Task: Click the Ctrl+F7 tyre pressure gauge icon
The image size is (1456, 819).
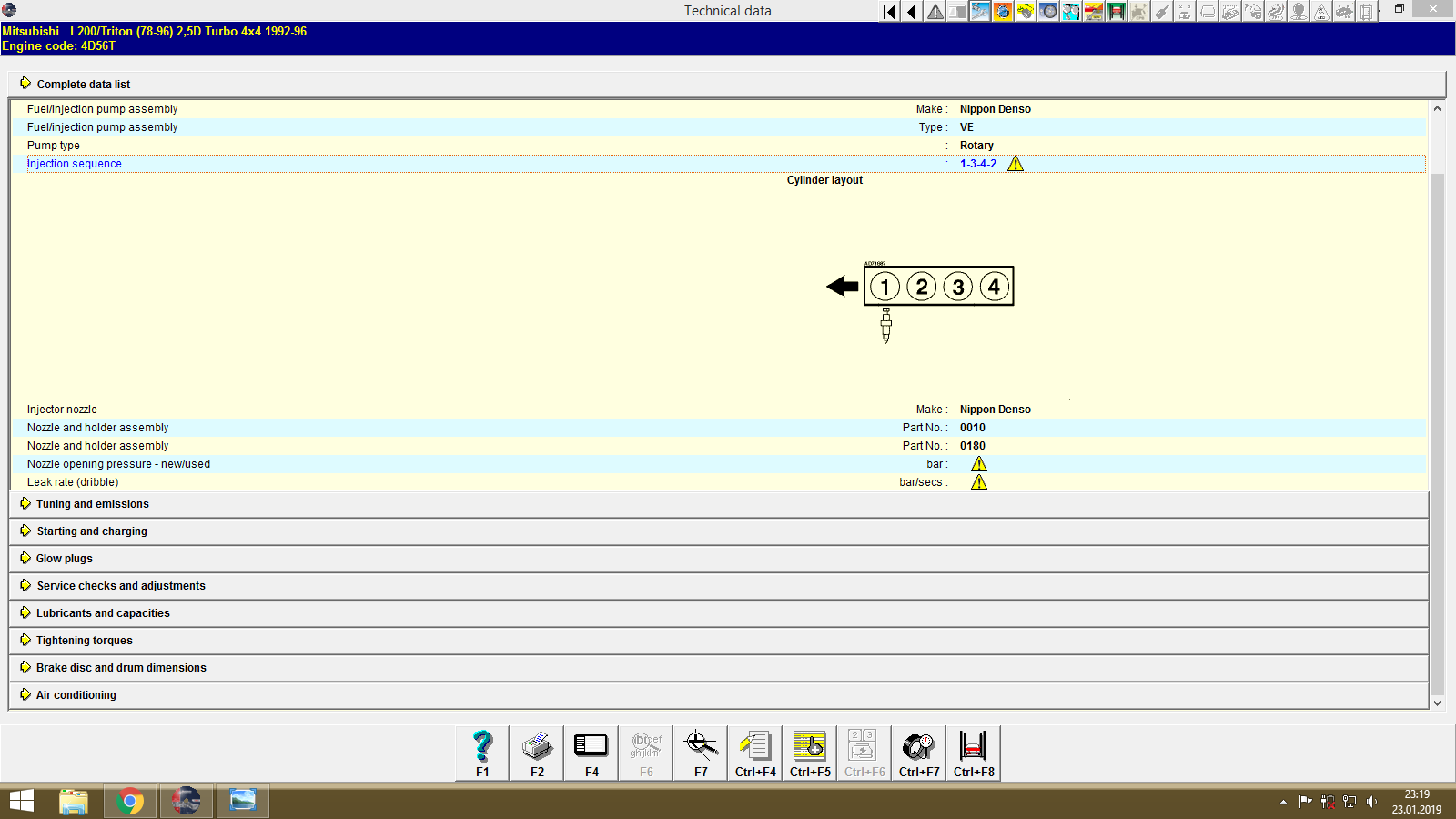Action: click(x=919, y=753)
